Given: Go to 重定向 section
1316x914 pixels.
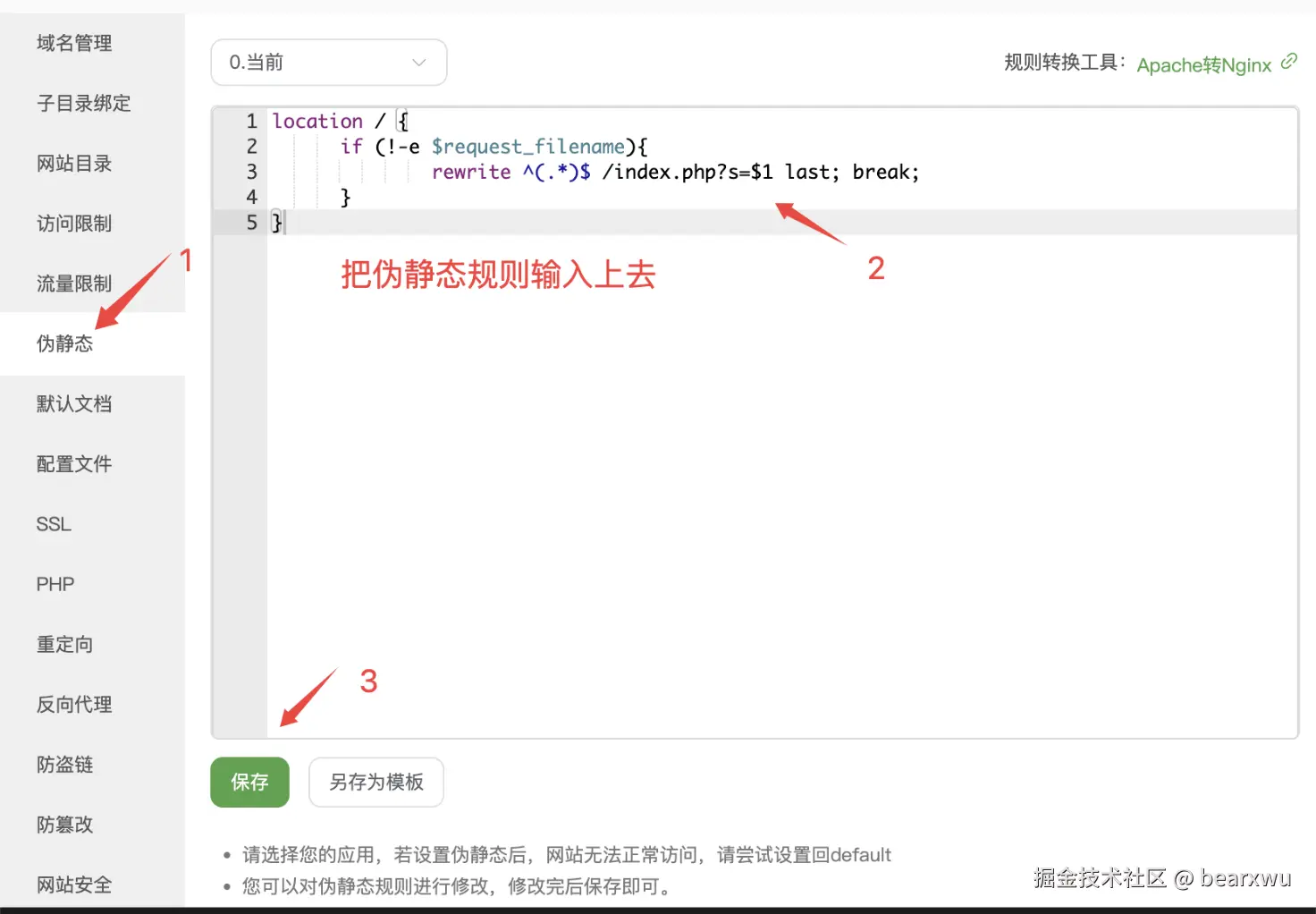Looking at the screenshot, I should click(64, 644).
